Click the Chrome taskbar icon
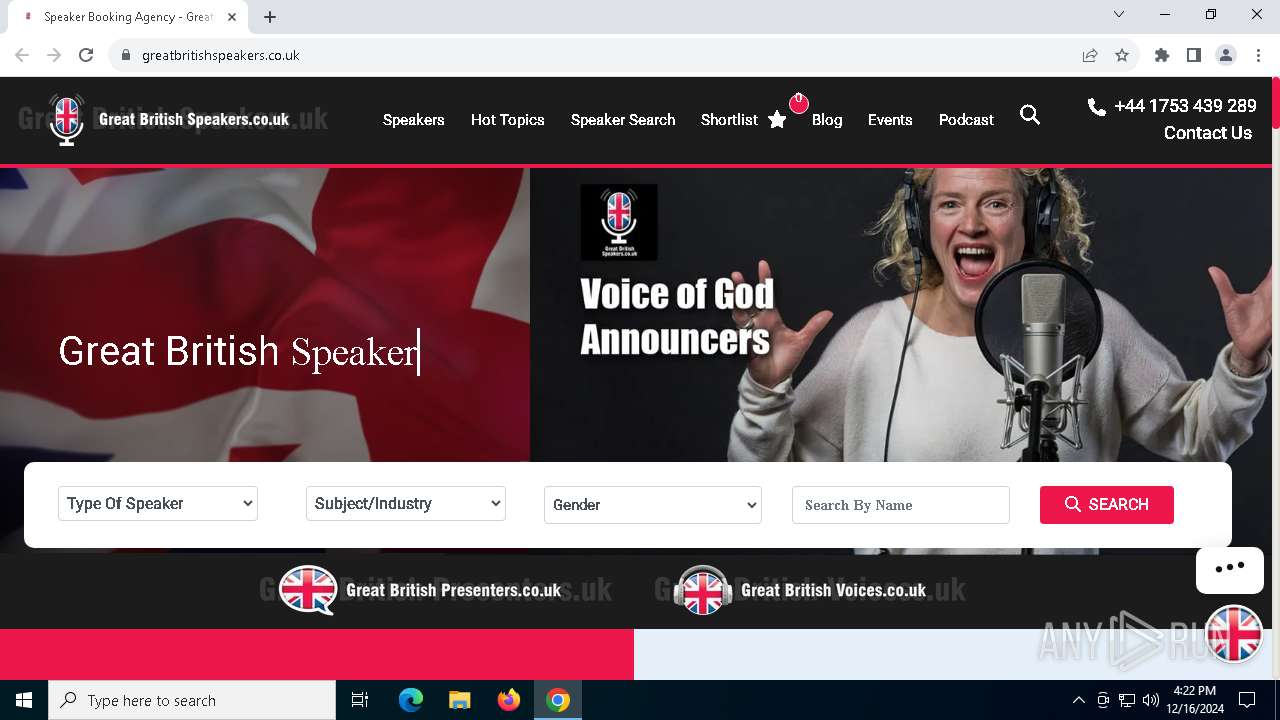The image size is (1280, 720). [x=558, y=700]
